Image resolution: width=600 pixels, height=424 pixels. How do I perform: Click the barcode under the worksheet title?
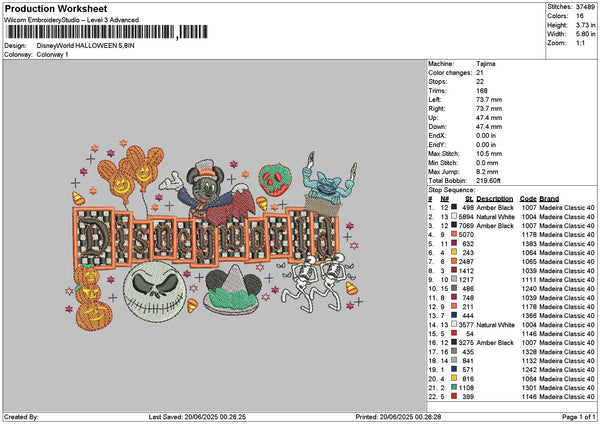[106, 32]
